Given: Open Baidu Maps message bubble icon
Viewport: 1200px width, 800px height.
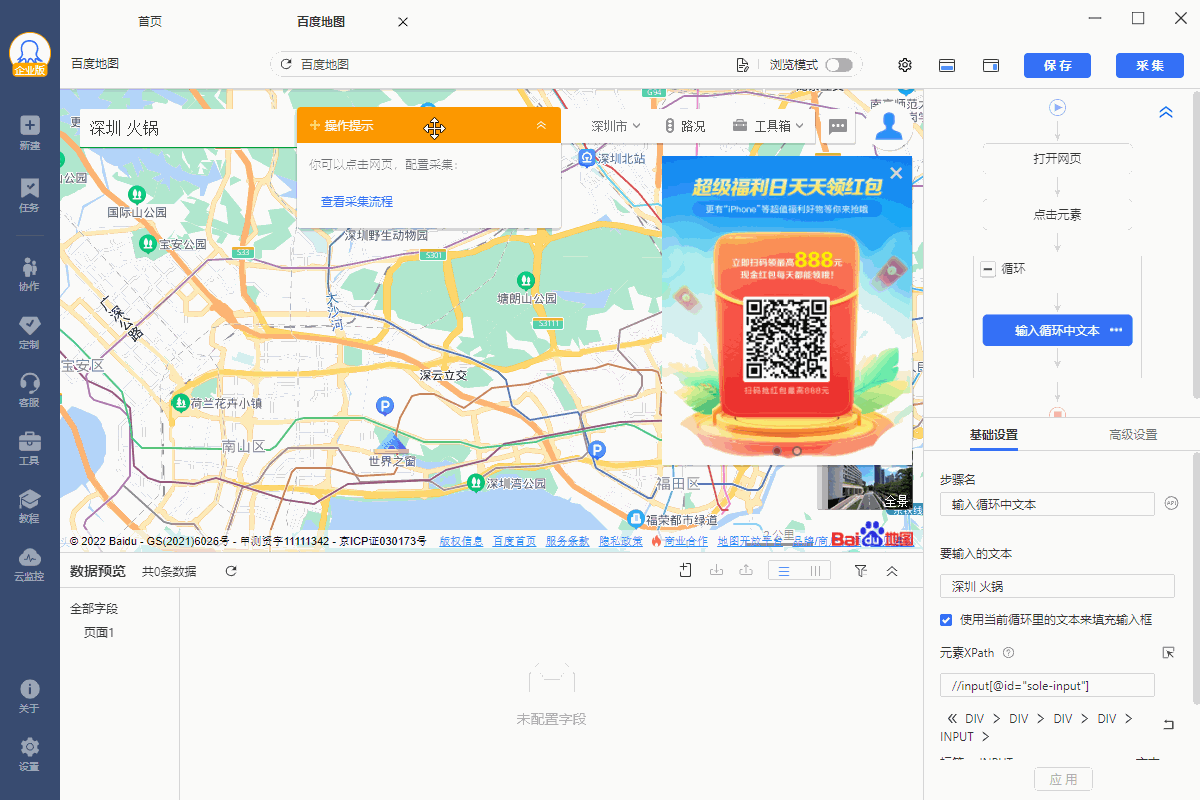Looking at the screenshot, I should coord(838,126).
